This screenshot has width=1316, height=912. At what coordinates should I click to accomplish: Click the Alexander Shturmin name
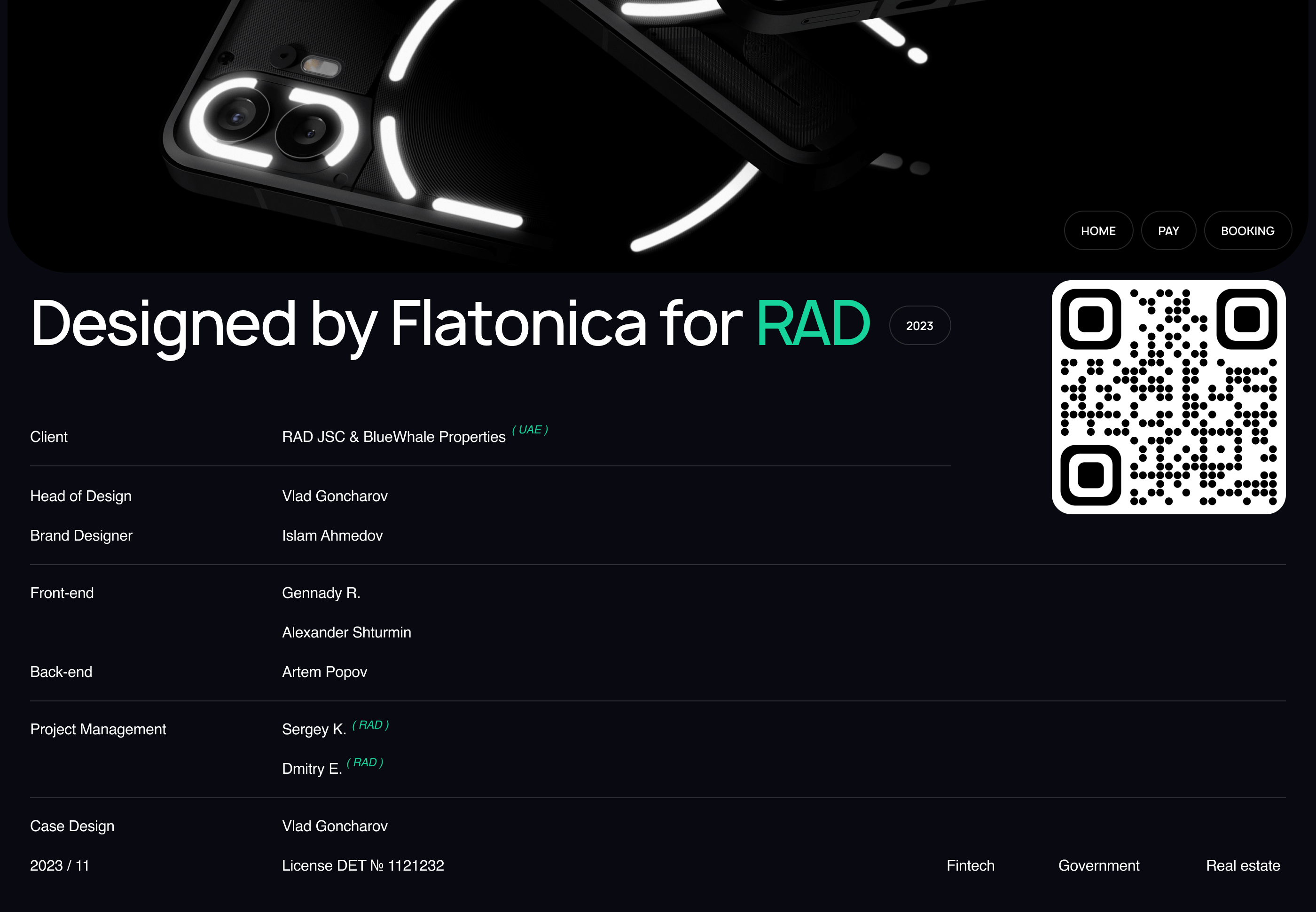346,633
